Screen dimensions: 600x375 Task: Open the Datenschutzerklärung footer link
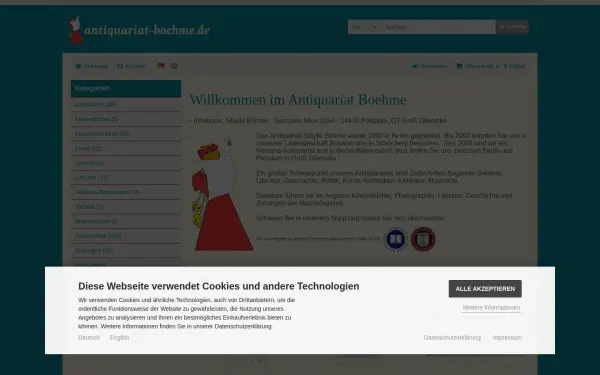[x=452, y=338]
